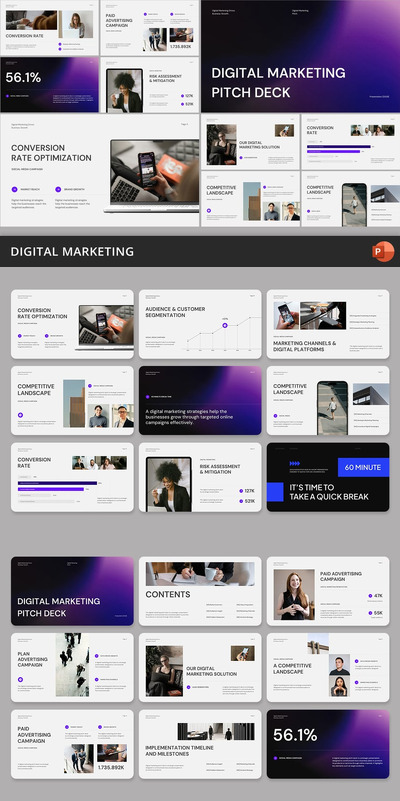The width and height of the screenshot is (400, 801).
Task: Click the woman's portrait in A Competitive Landscape
Action: pos(339,687)
